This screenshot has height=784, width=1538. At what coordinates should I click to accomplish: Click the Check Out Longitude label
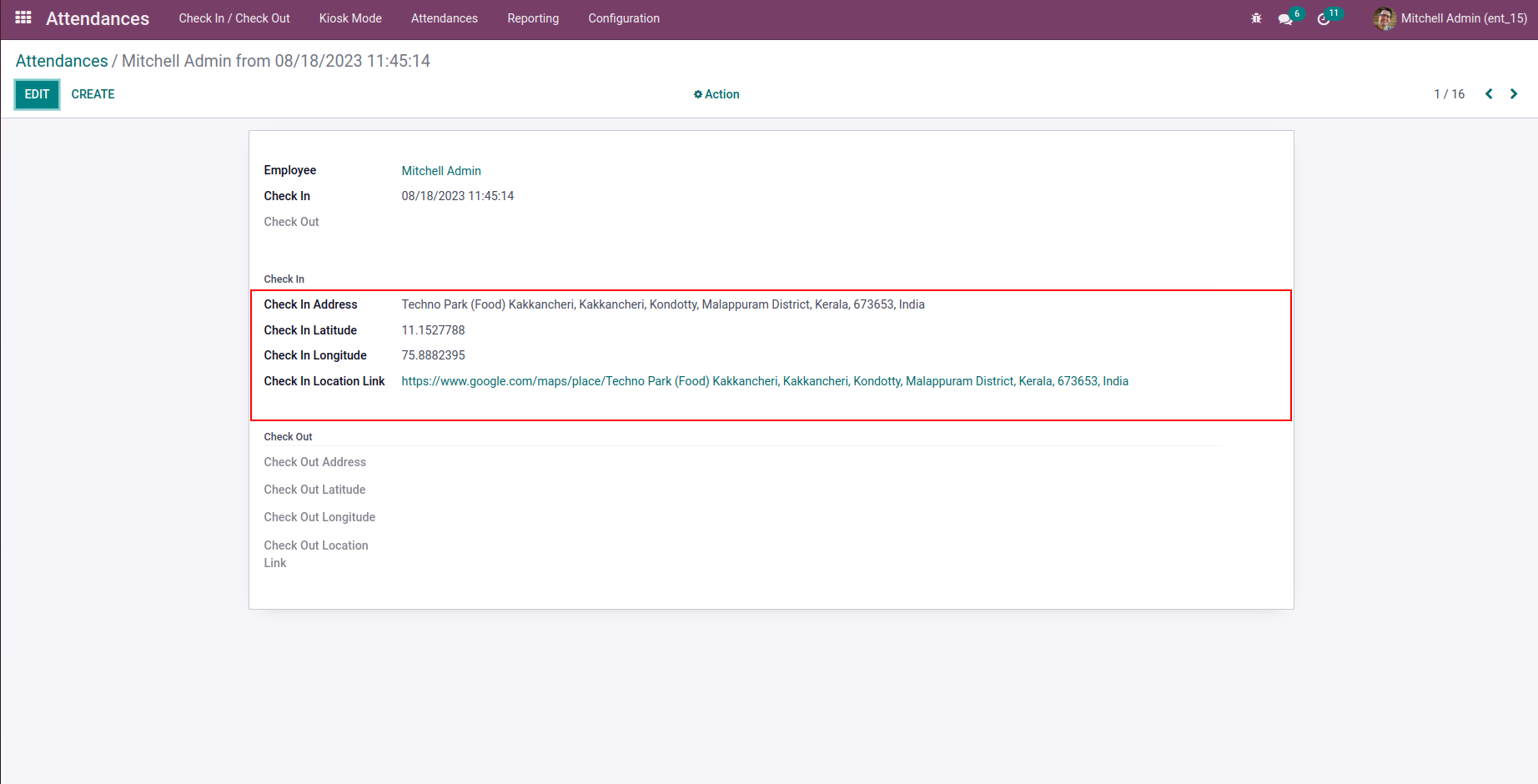click(319, 517)
